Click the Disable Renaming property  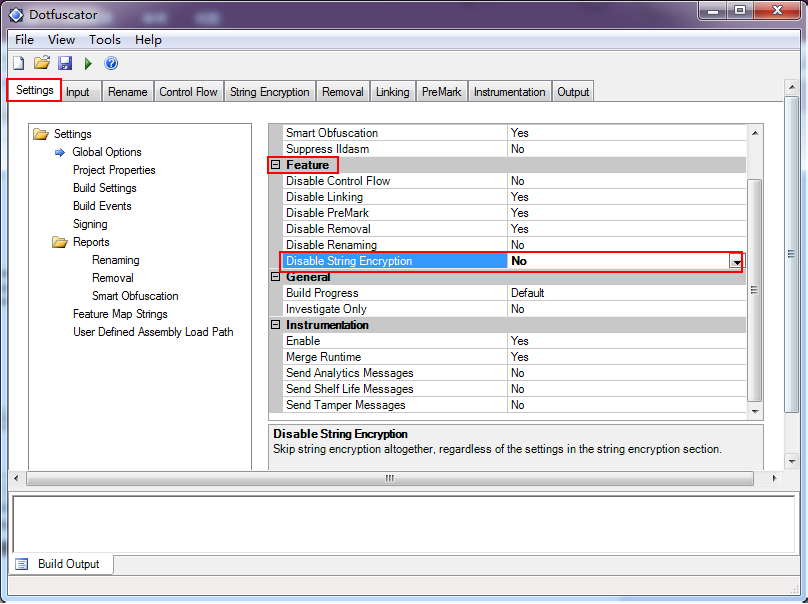pyautogui.click(x=514, y=245)
